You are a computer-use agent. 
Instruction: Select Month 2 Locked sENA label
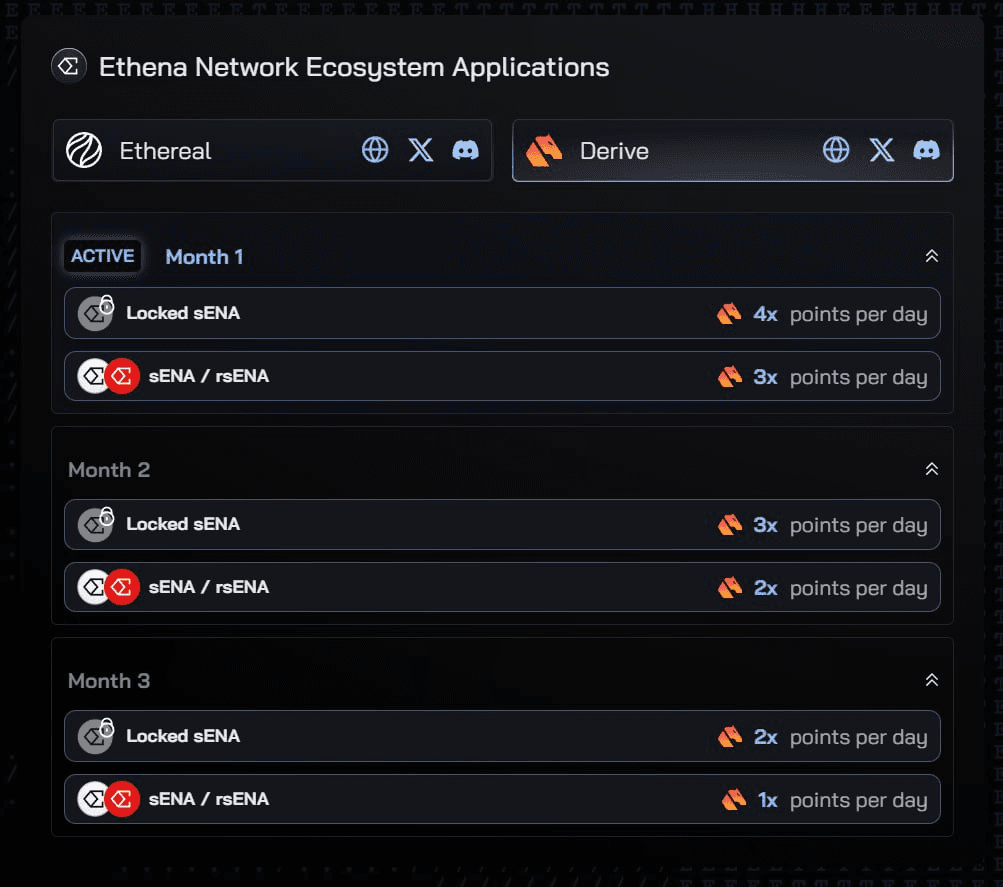(183, 524)
